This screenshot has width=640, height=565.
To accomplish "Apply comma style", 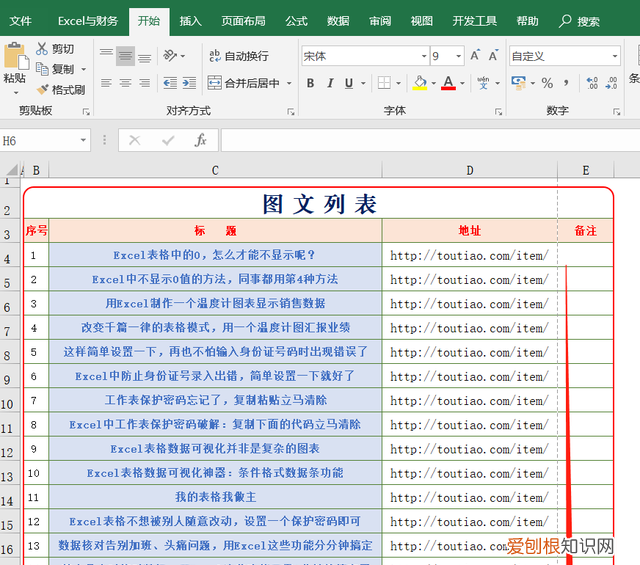I will pos(566,83).
